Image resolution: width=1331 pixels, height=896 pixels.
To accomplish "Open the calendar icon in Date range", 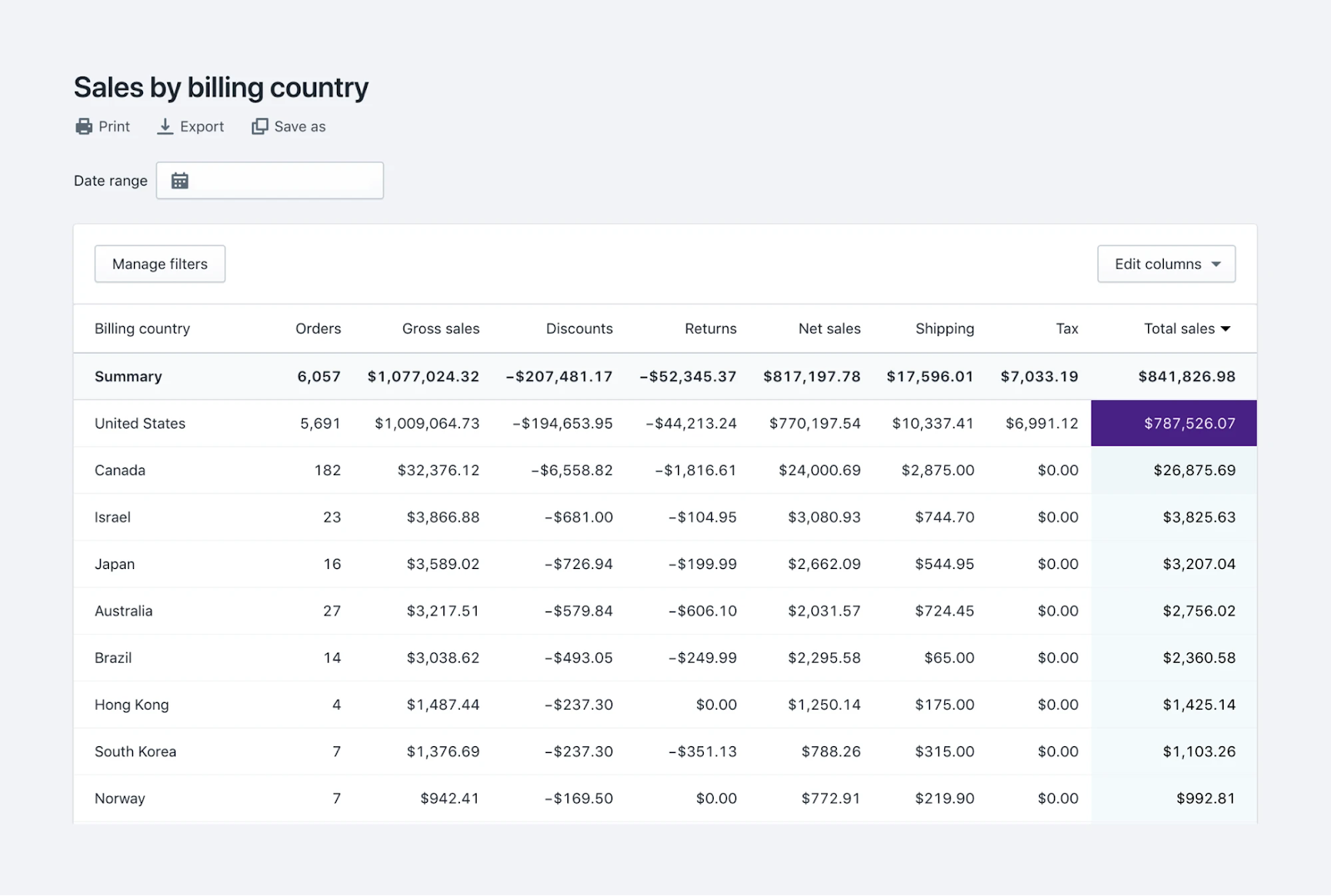I will [179, 180].
